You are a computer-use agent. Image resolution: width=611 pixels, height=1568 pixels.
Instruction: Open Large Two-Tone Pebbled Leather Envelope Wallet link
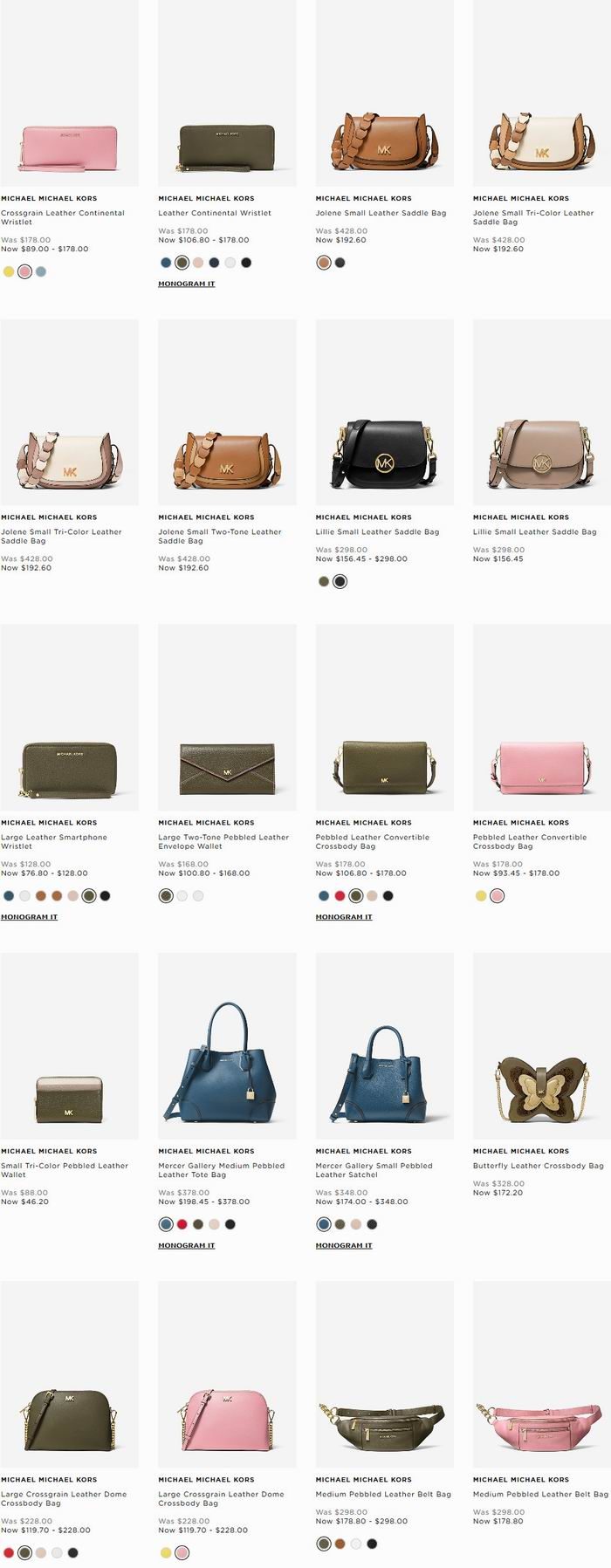pos(223,841)
